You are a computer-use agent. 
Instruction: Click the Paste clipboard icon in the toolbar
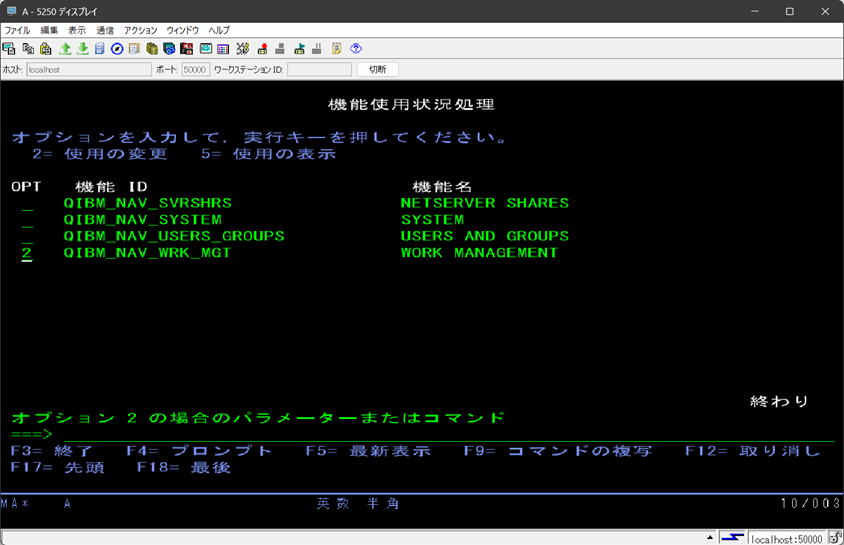[45, 48]
